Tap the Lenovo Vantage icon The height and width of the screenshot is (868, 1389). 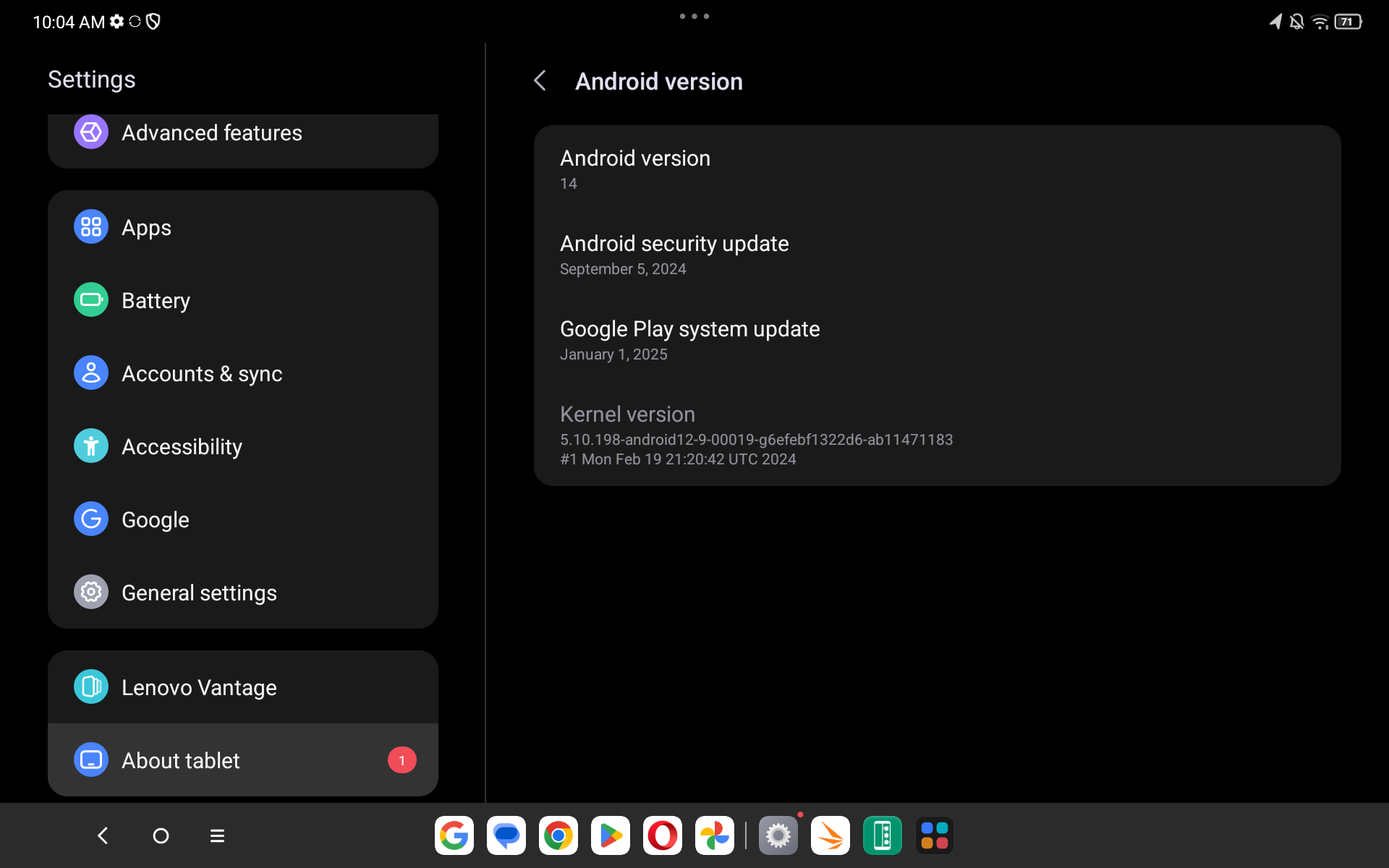(91, 687)
